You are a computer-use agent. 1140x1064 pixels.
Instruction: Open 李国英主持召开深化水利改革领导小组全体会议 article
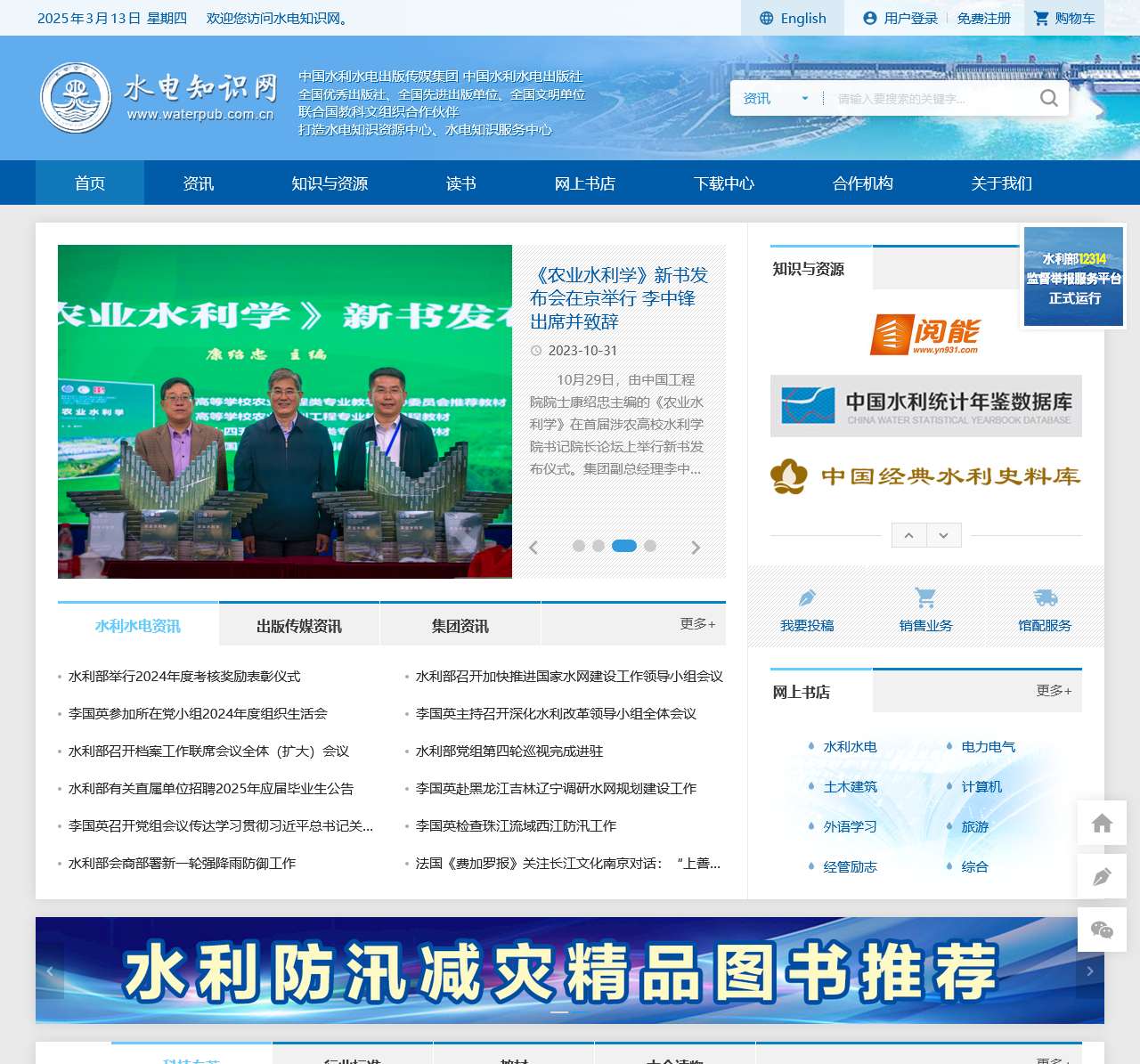click(556, 714)
